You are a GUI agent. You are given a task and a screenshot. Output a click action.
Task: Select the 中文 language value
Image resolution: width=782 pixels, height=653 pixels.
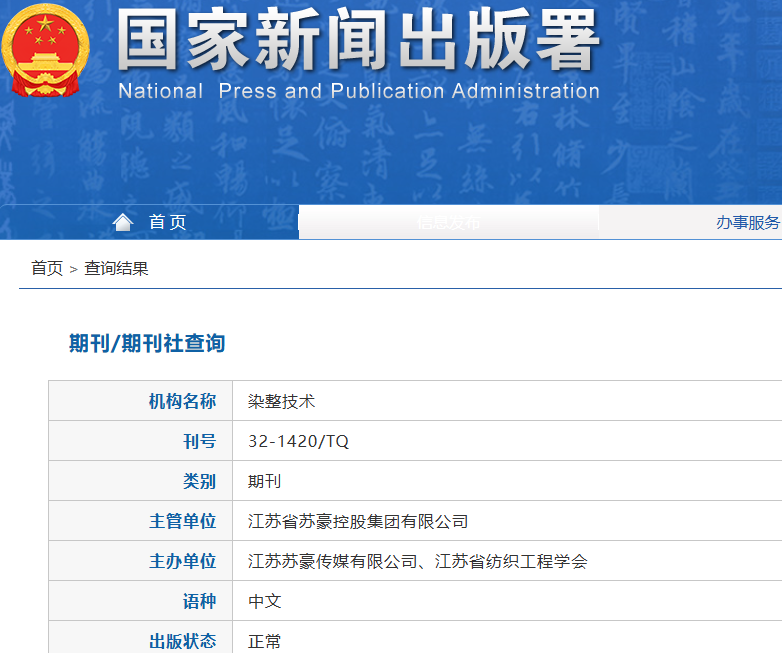pos(265,601)
